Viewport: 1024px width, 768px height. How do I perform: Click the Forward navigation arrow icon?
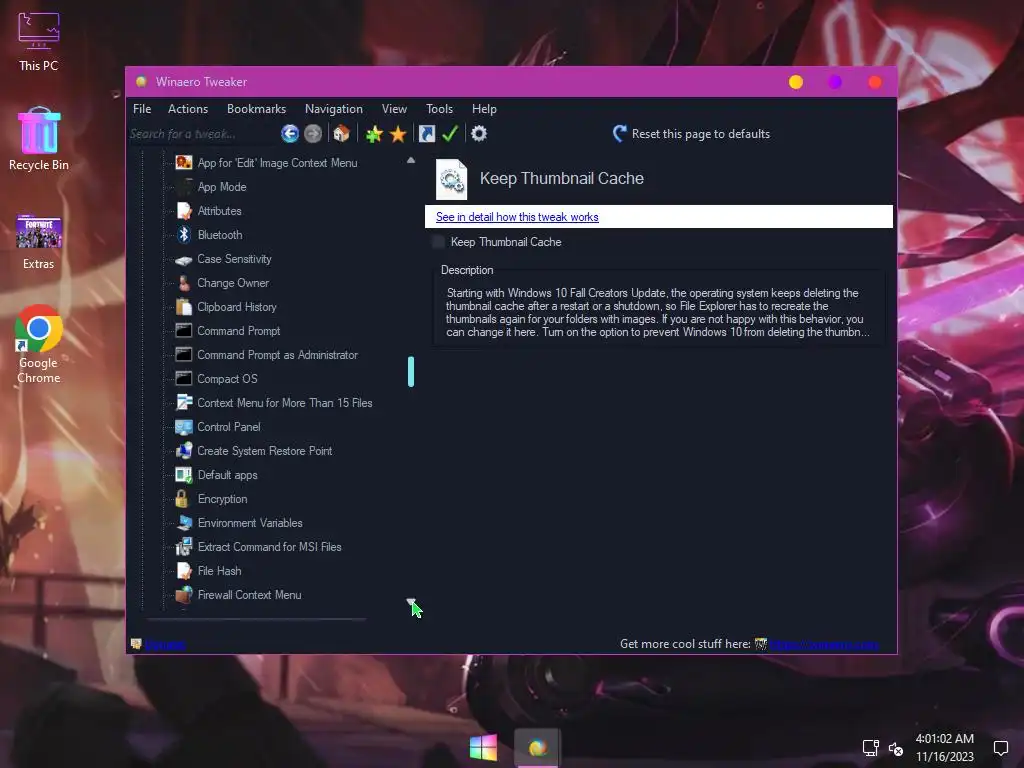click(313, 134)
